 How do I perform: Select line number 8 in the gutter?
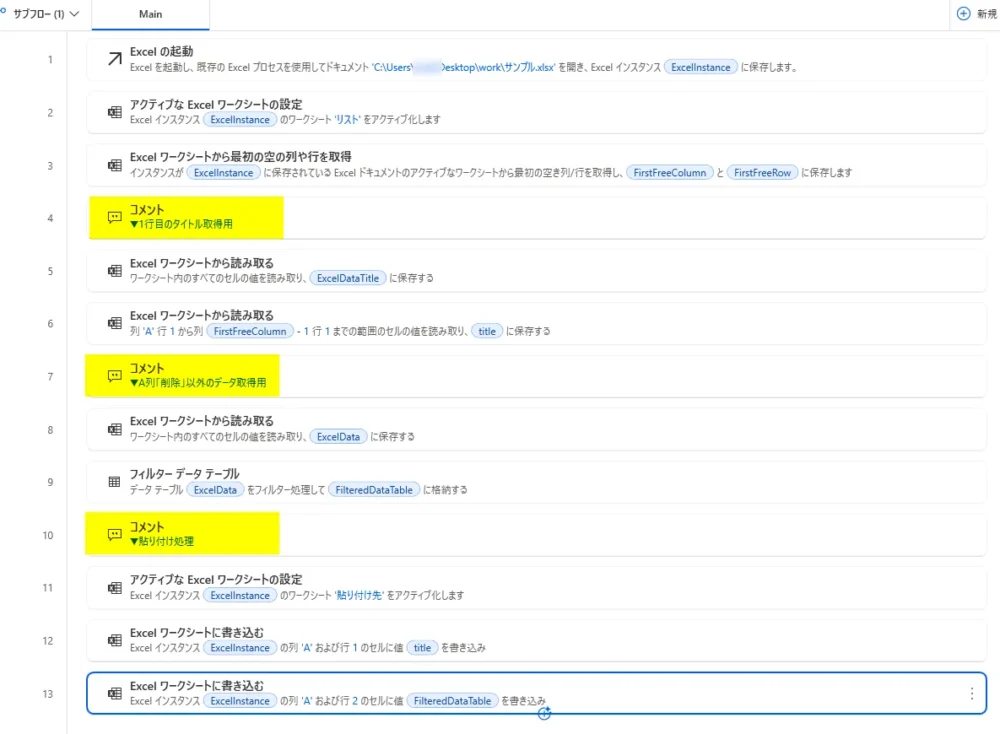click(50, 429)
